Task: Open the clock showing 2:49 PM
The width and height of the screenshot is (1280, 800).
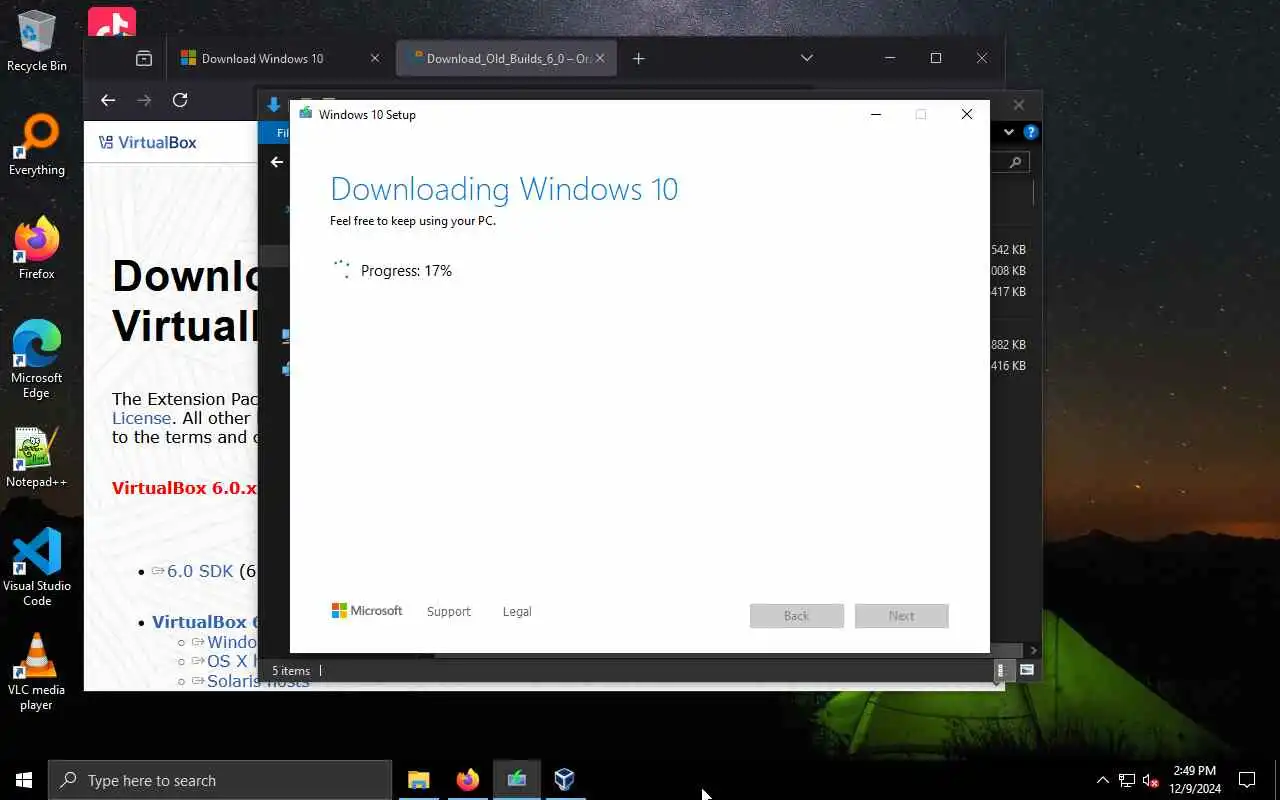Action: click(1195, 780)
